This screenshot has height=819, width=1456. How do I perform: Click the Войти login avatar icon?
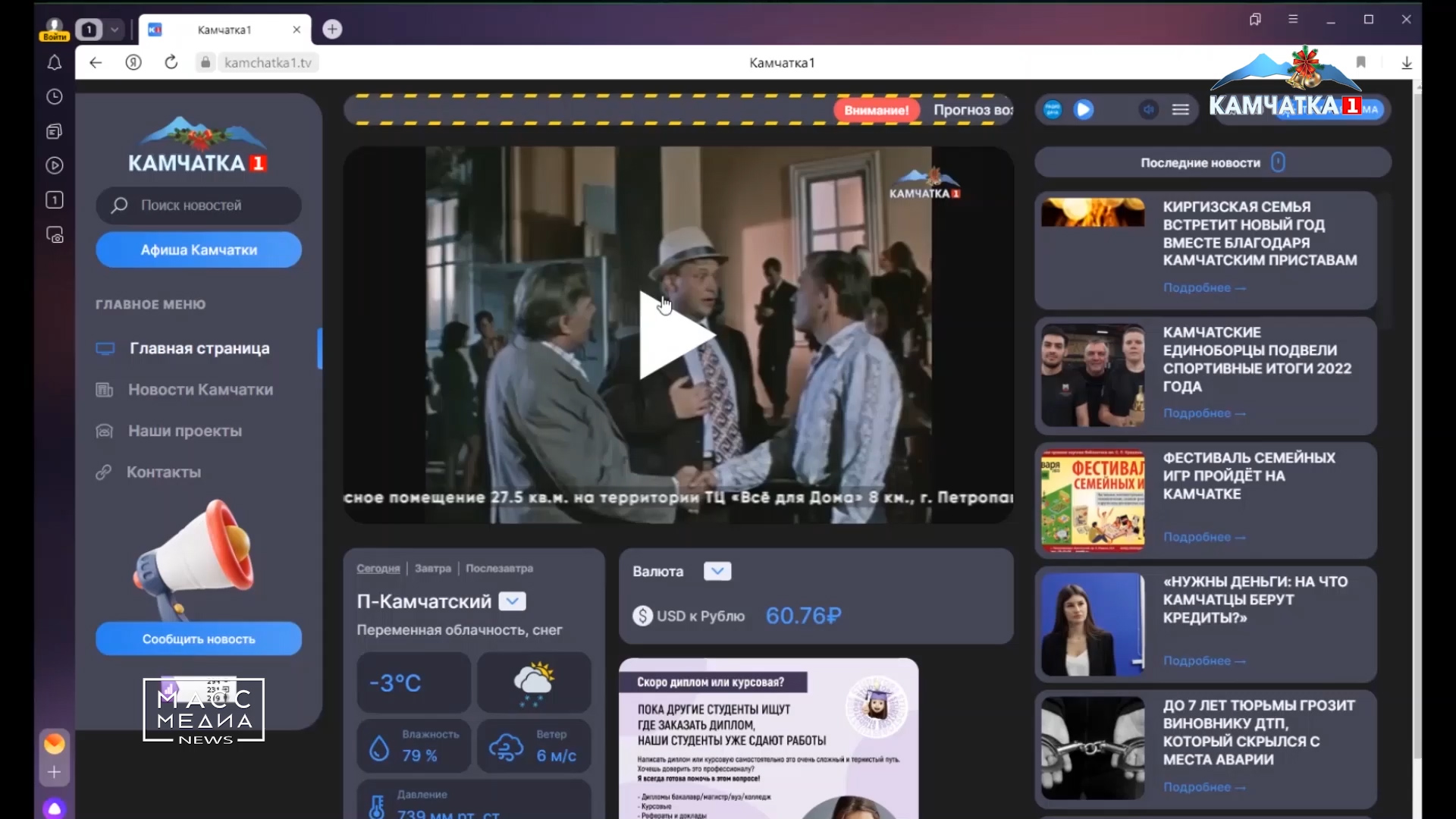point(55,29)
